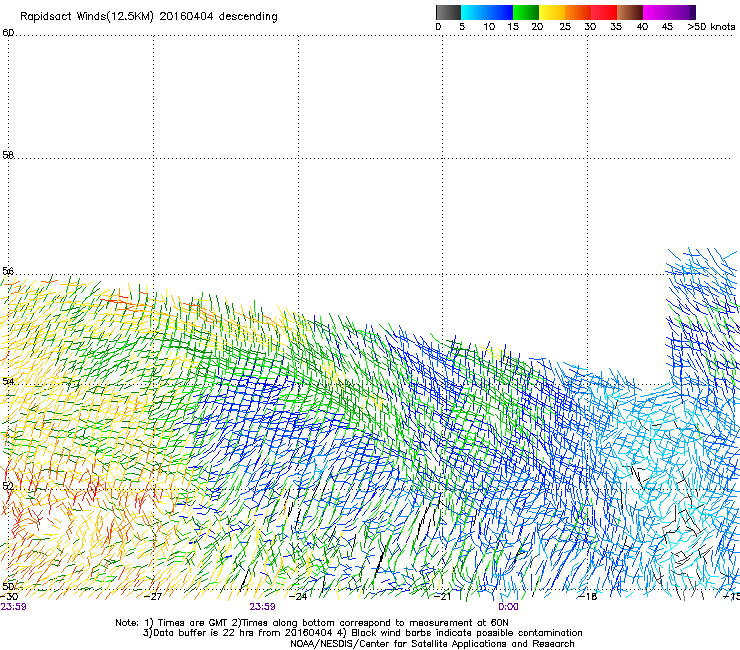Click the longitude label -24
740x650 pixels.
tap(298, 596)
